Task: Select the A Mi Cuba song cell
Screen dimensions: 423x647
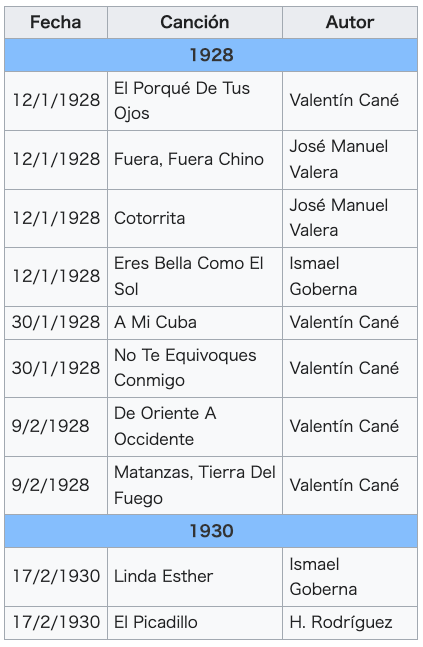Action: [195, 323]
